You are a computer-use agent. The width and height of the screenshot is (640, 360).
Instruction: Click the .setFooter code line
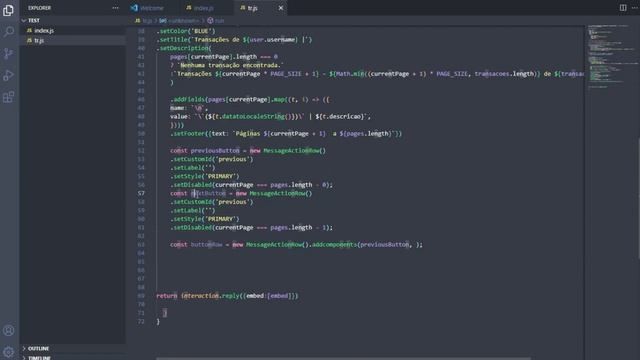click(286, 133)
